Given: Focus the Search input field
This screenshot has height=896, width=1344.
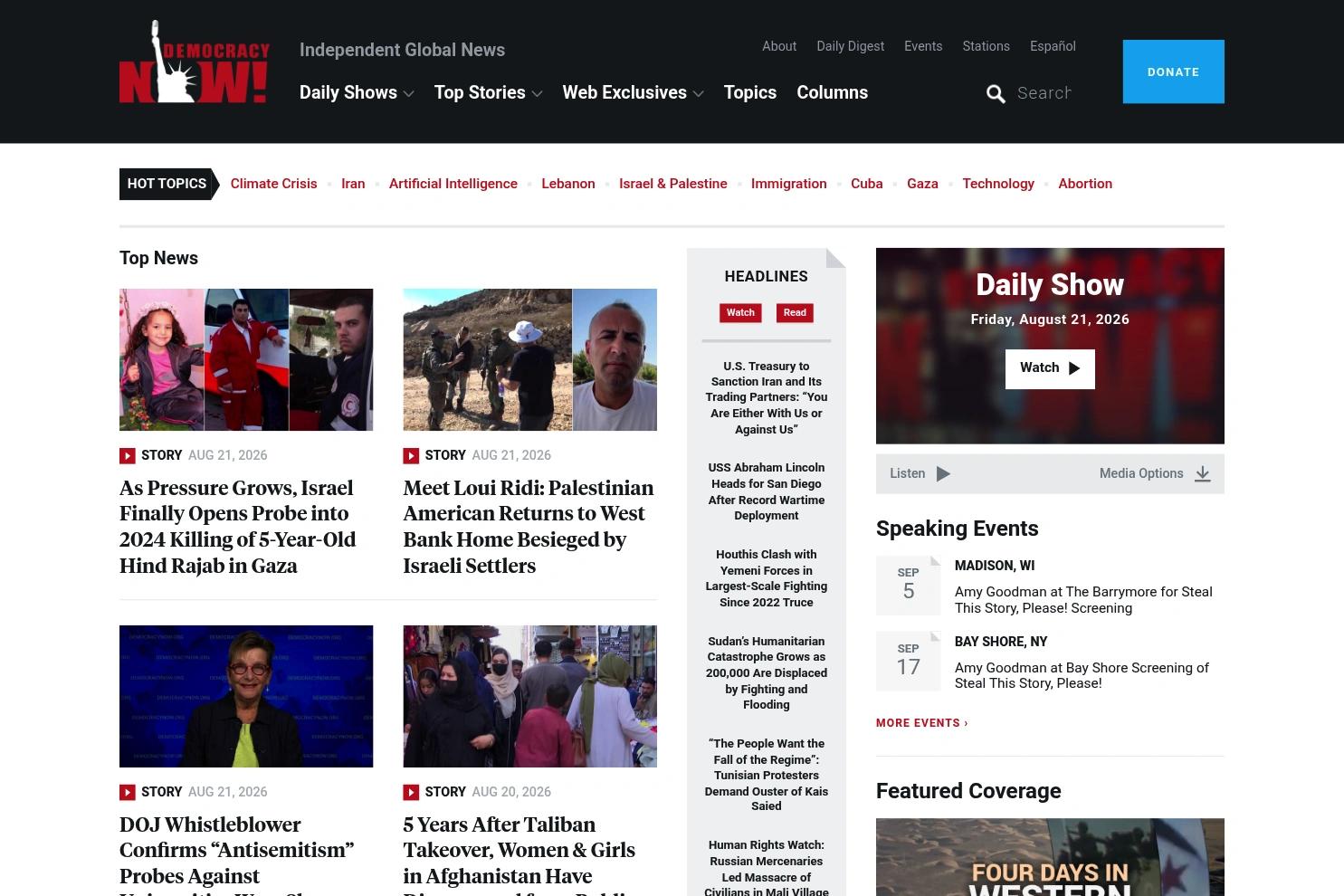Looking at the screenshot, I should point(1044,92).
